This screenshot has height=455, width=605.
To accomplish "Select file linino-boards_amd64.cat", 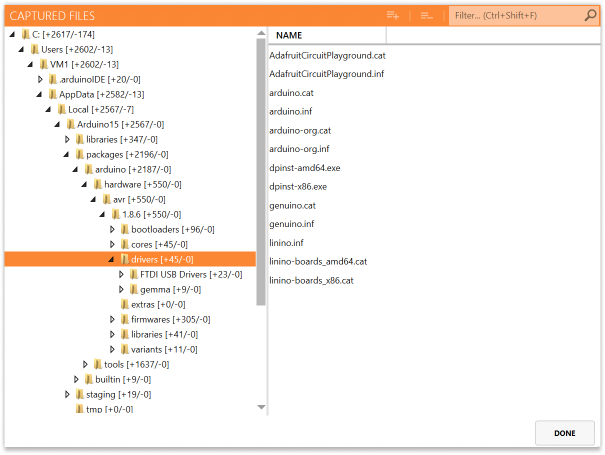I will point(318,262).
